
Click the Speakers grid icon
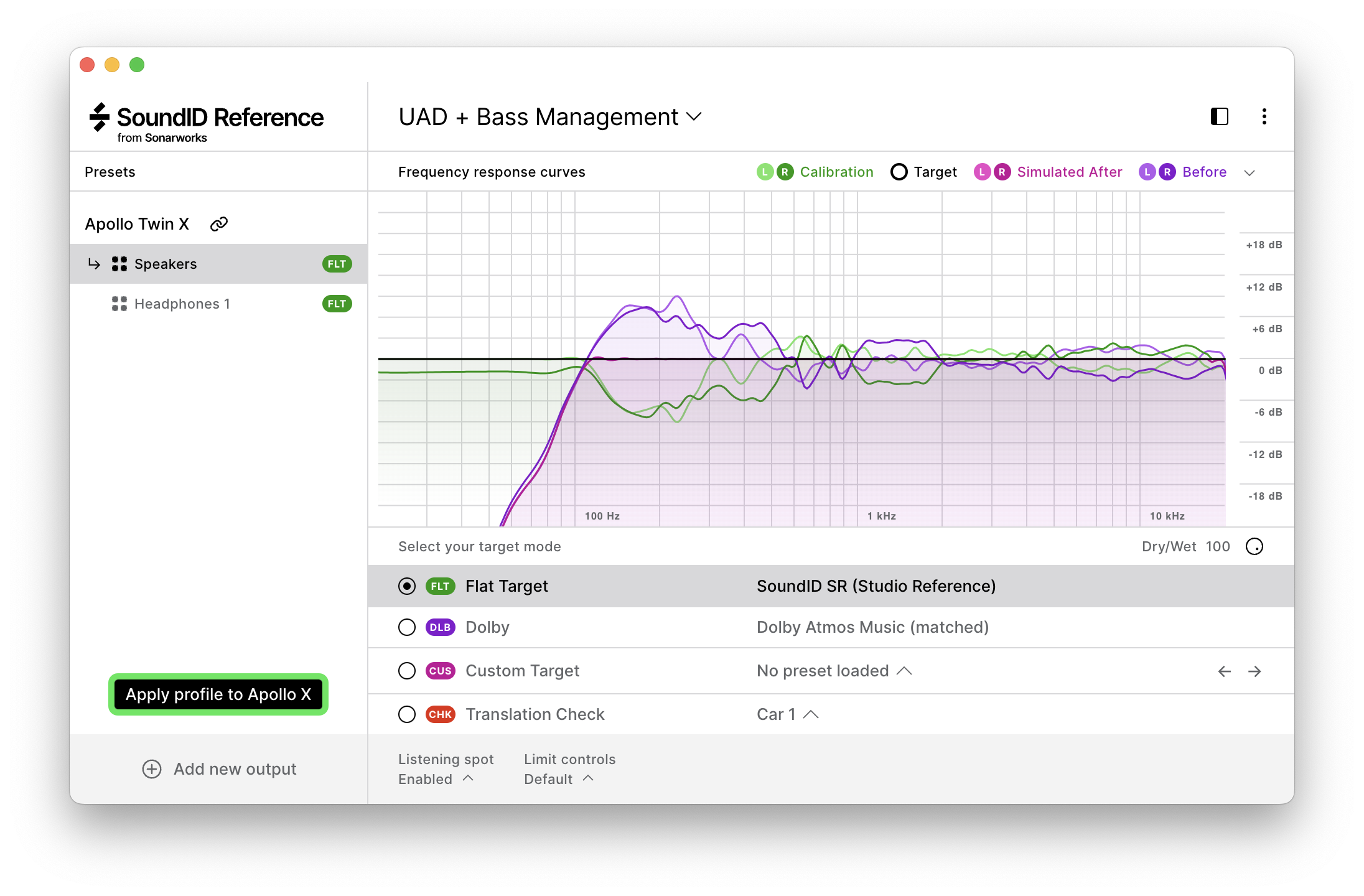point(119,264)
